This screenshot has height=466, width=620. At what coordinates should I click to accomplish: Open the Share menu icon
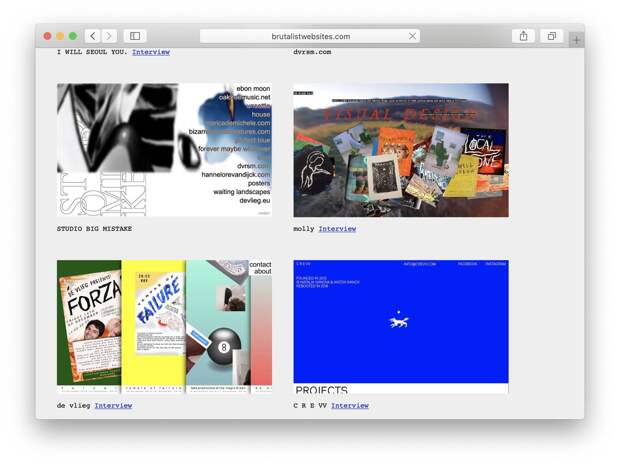pos(523,36)
